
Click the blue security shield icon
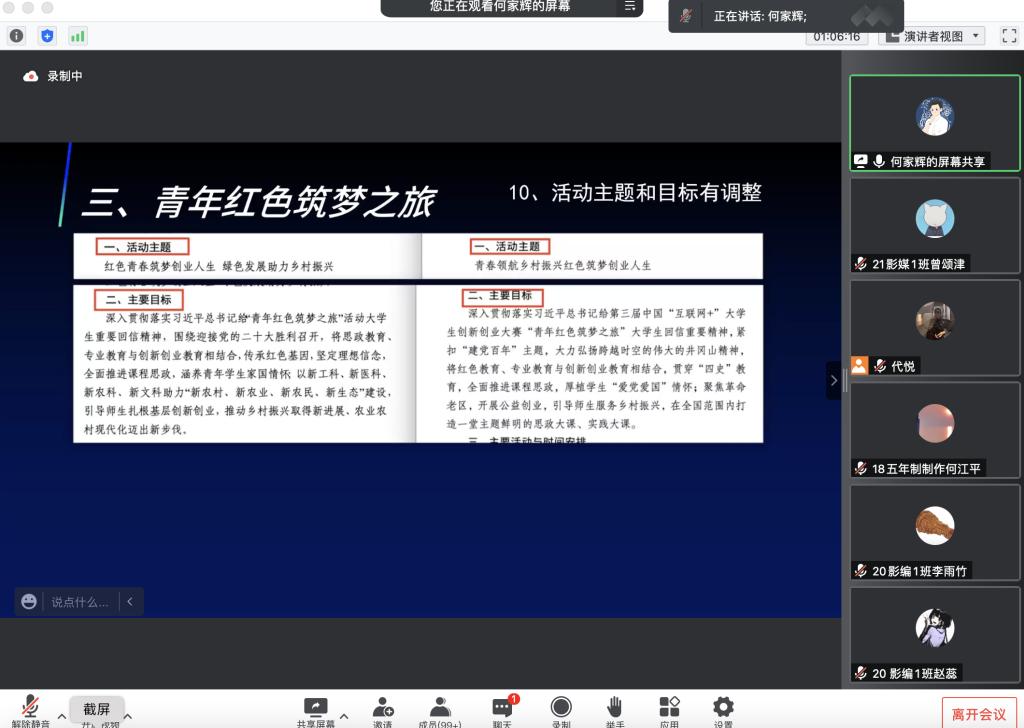(47, 36)
